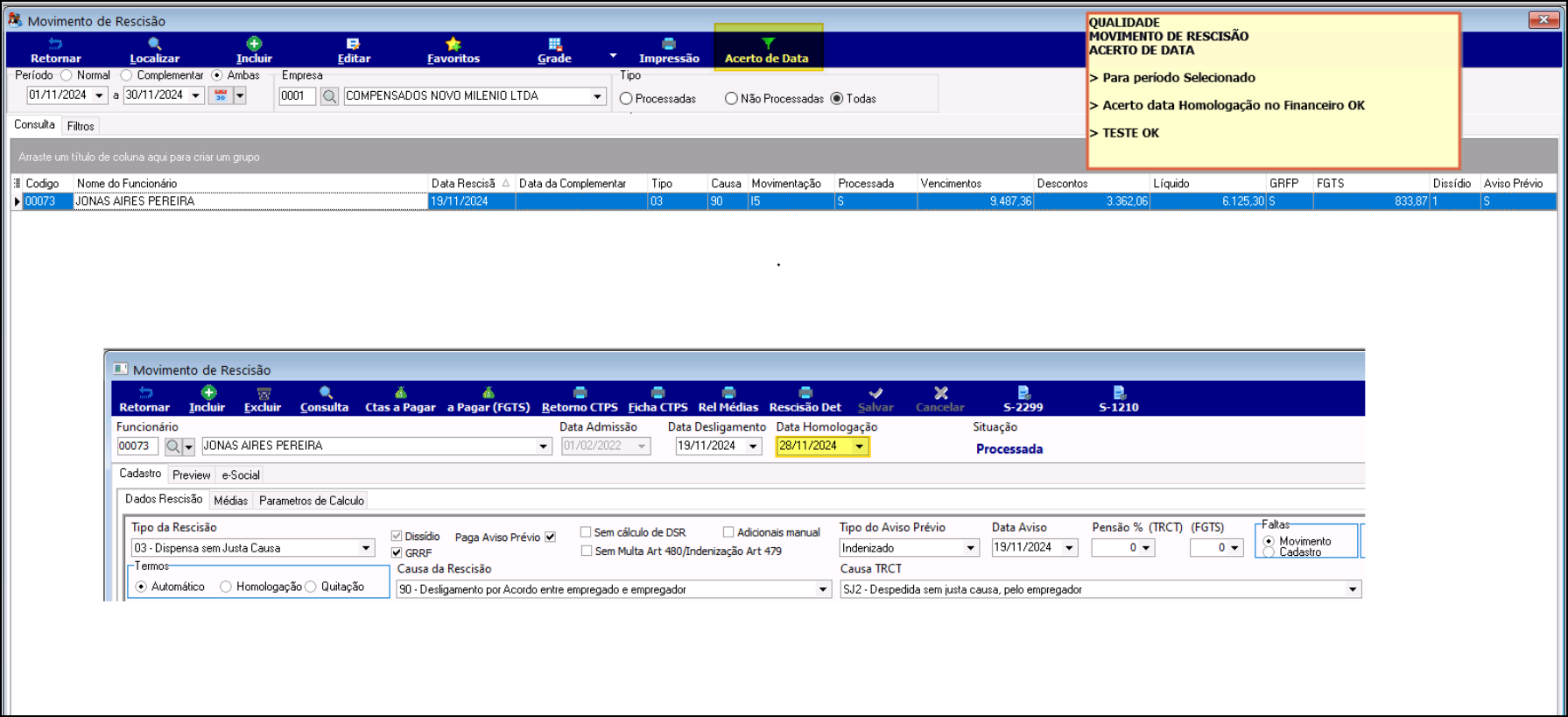Open the e-Social tab

[241, 474]
